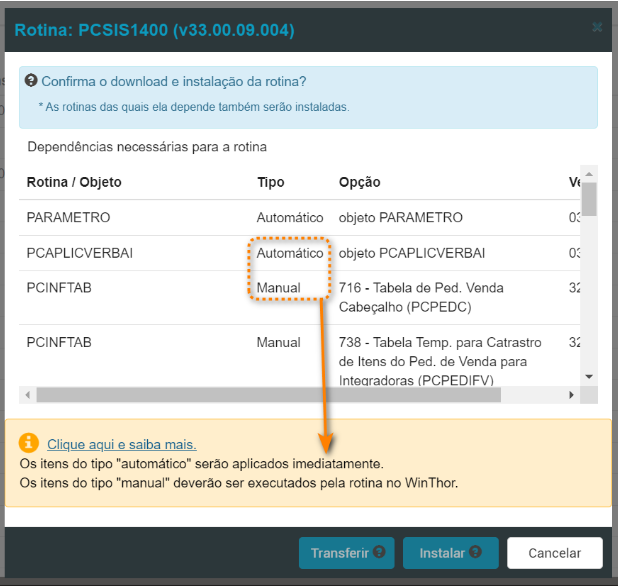Viewport: 618px width, 587px height.
Task: Click the table's vertical scrollbar up arrow
Action: 590,175
